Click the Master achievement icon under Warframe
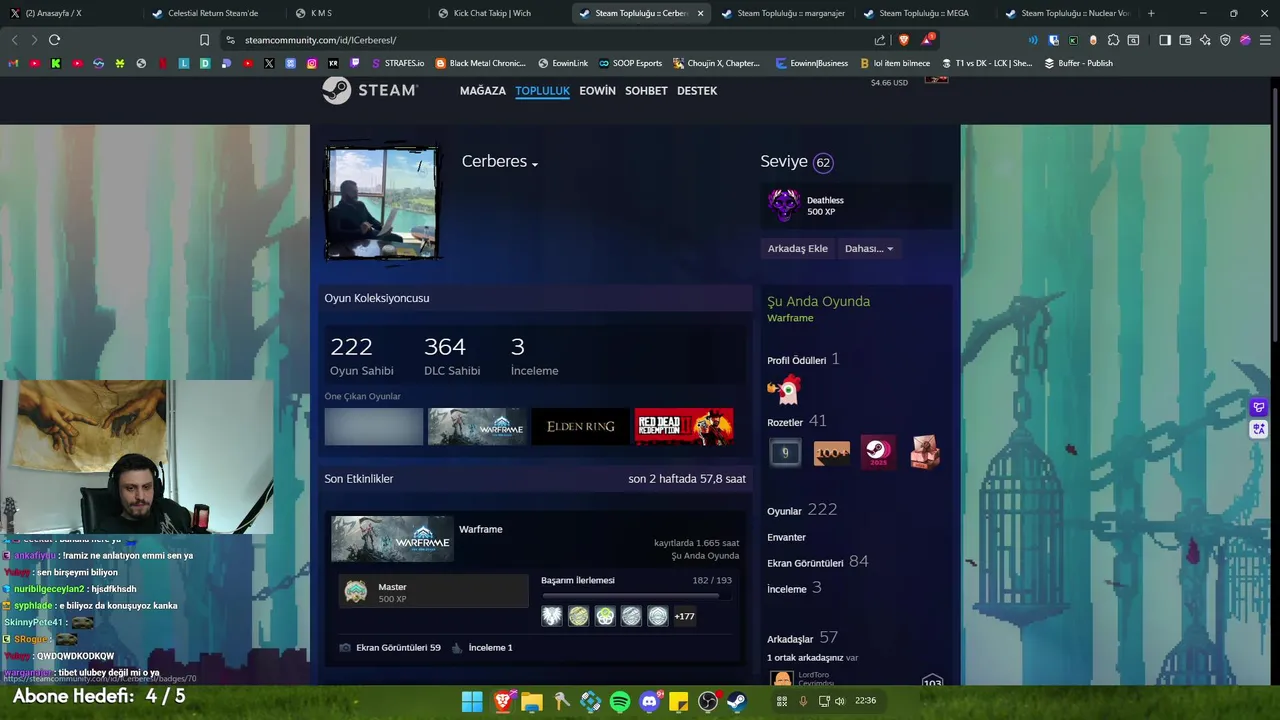 [356, 592]
